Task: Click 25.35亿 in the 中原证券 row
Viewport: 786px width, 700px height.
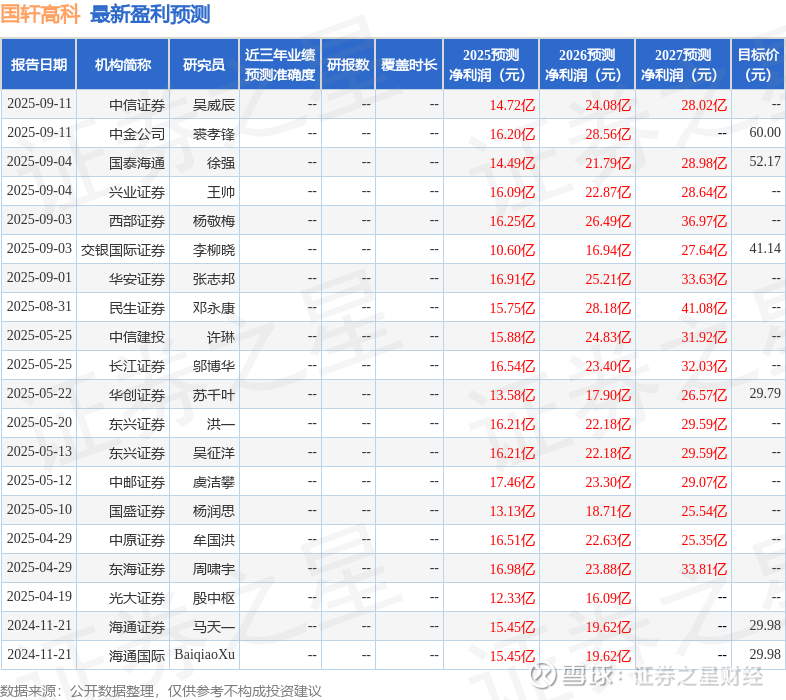Action: click(704, 541)
